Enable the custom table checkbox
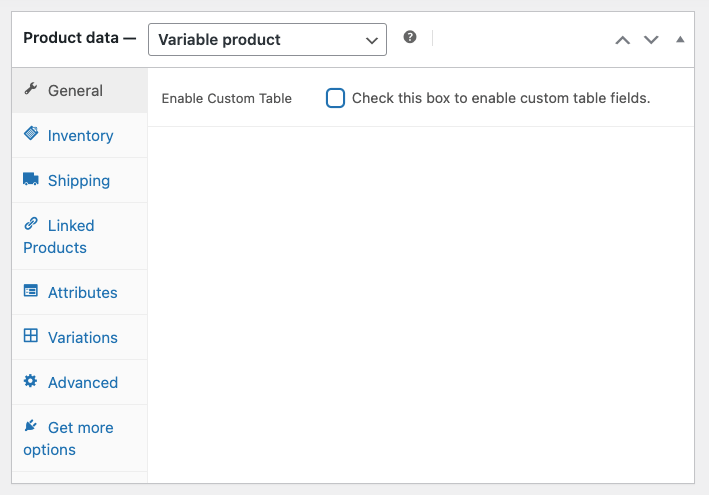The image size is (709, 495). coord(336,98)
